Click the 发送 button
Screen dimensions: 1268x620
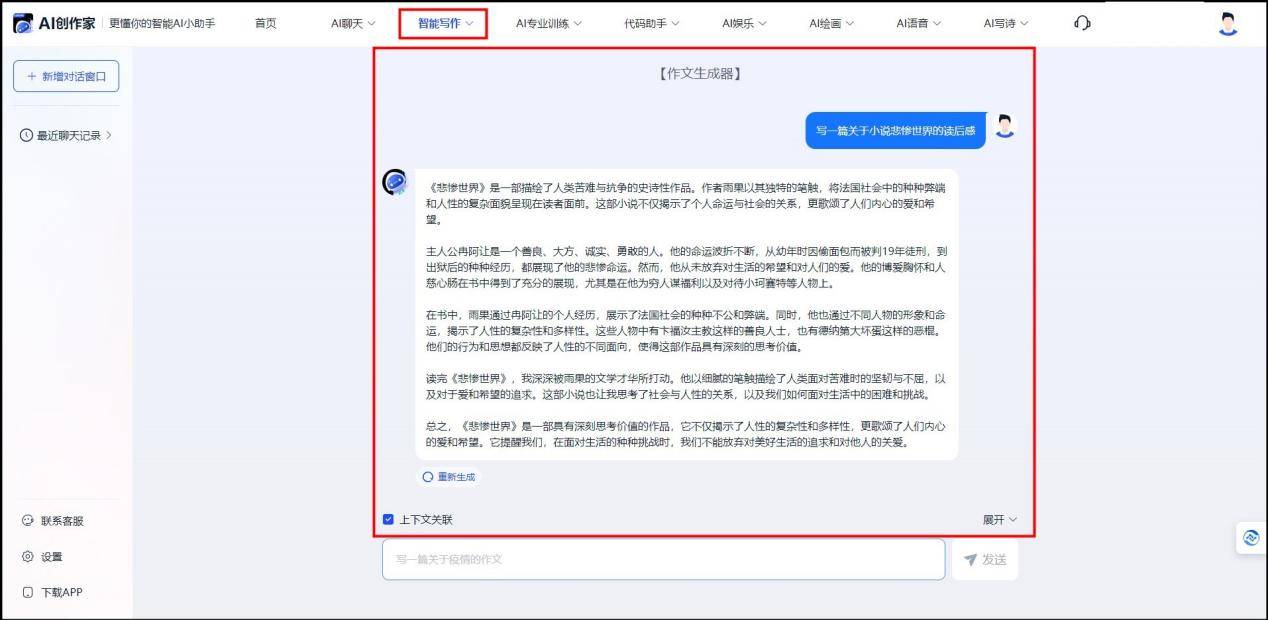pyautogui.click(x=985, y=560)
